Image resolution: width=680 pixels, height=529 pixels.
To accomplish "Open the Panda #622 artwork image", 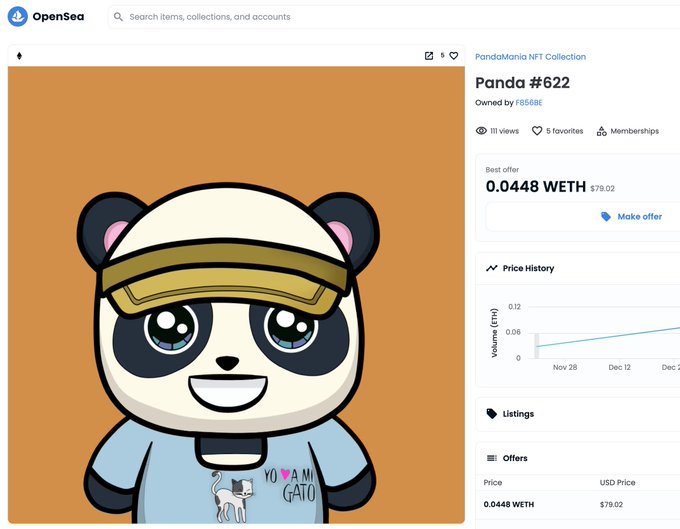I will click(x=236, y=295).
